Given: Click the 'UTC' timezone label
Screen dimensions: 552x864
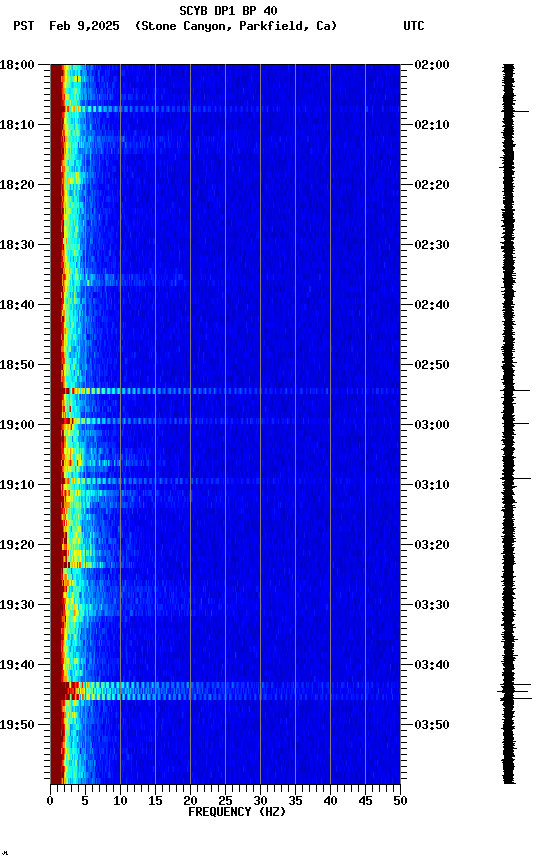Looking at the screenshot, I should coord(414,26).
